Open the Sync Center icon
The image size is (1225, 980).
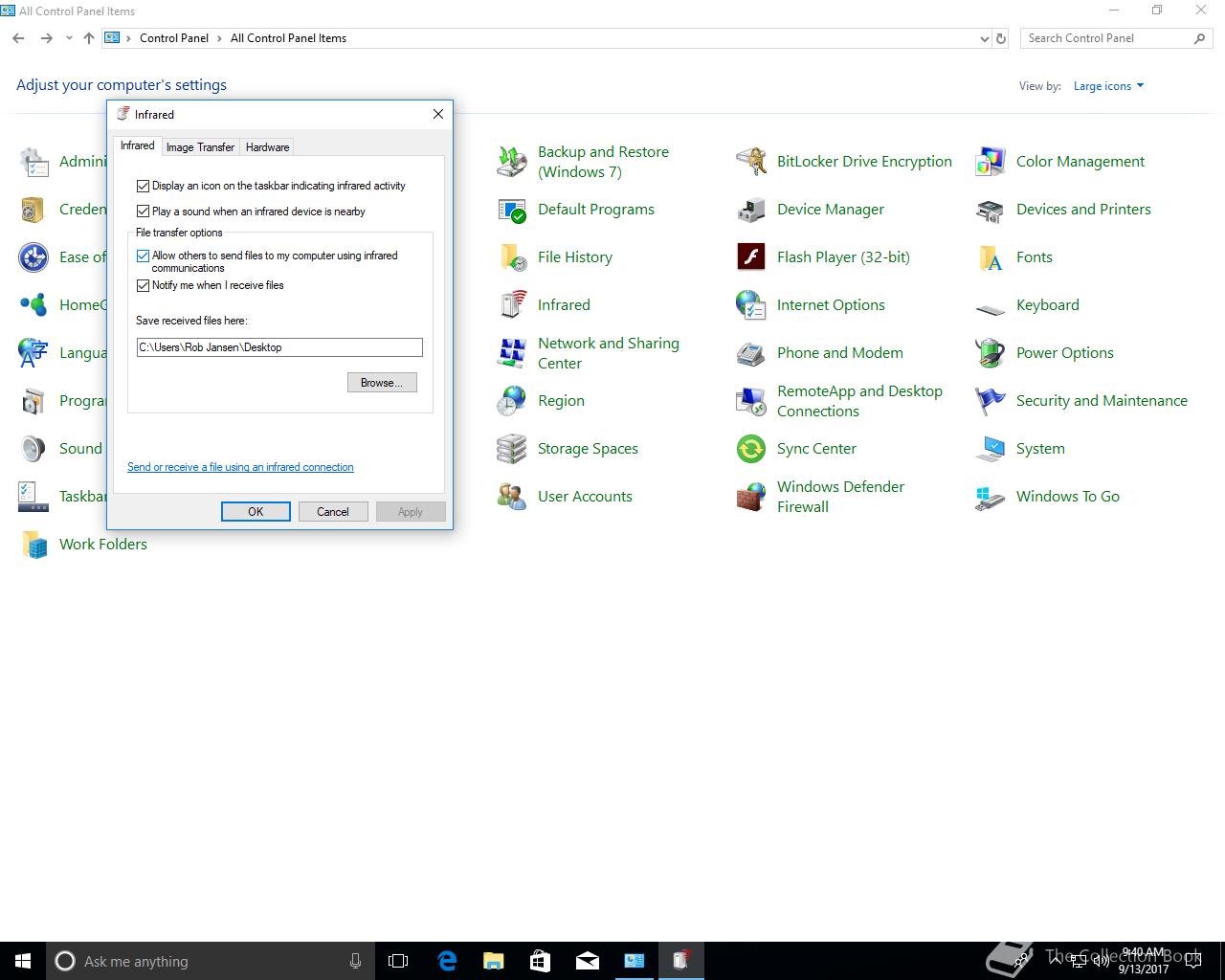751,449
